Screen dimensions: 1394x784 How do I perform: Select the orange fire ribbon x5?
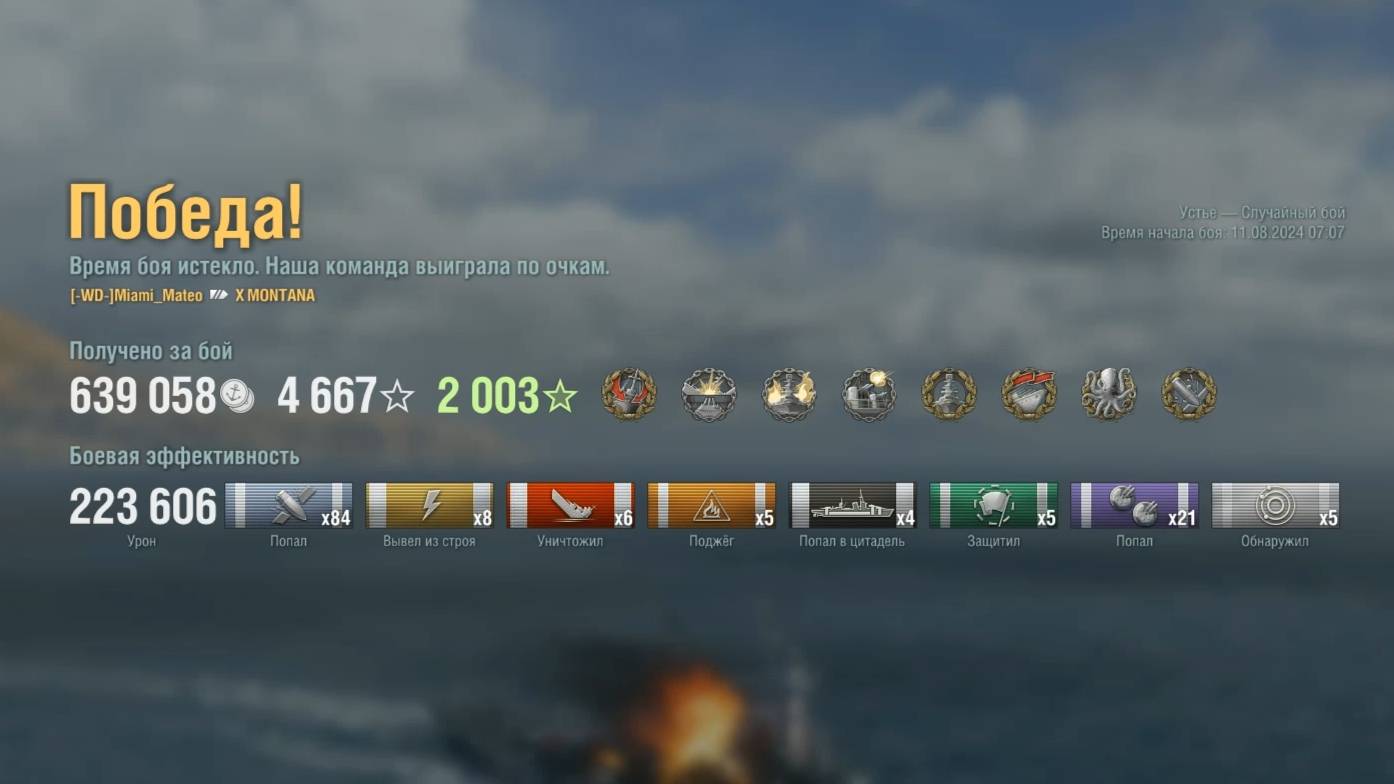712,505
